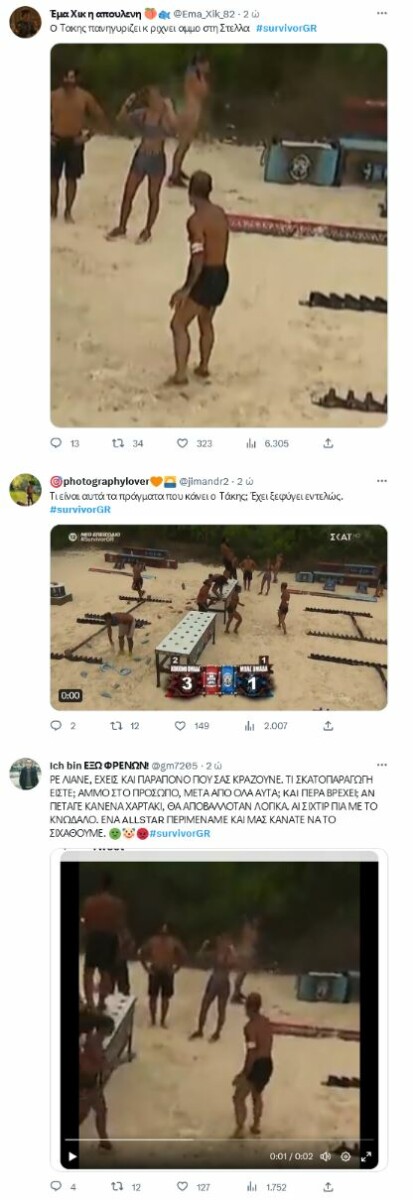Share the first tweet via the share icon
This screenshot has width=413, height=1200.
(328, 443)
